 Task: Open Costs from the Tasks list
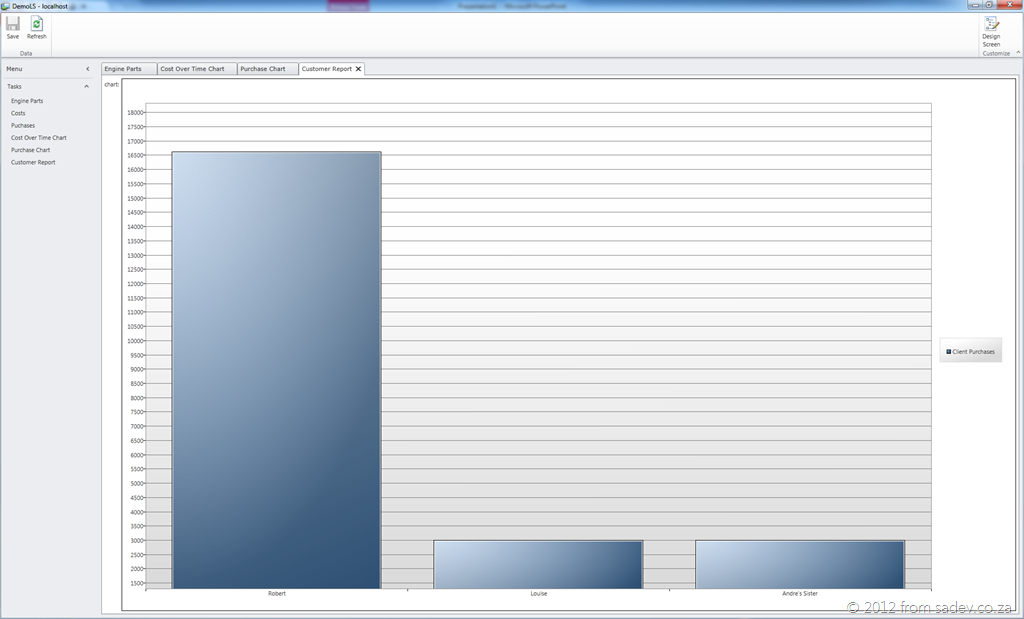[18, 113]
